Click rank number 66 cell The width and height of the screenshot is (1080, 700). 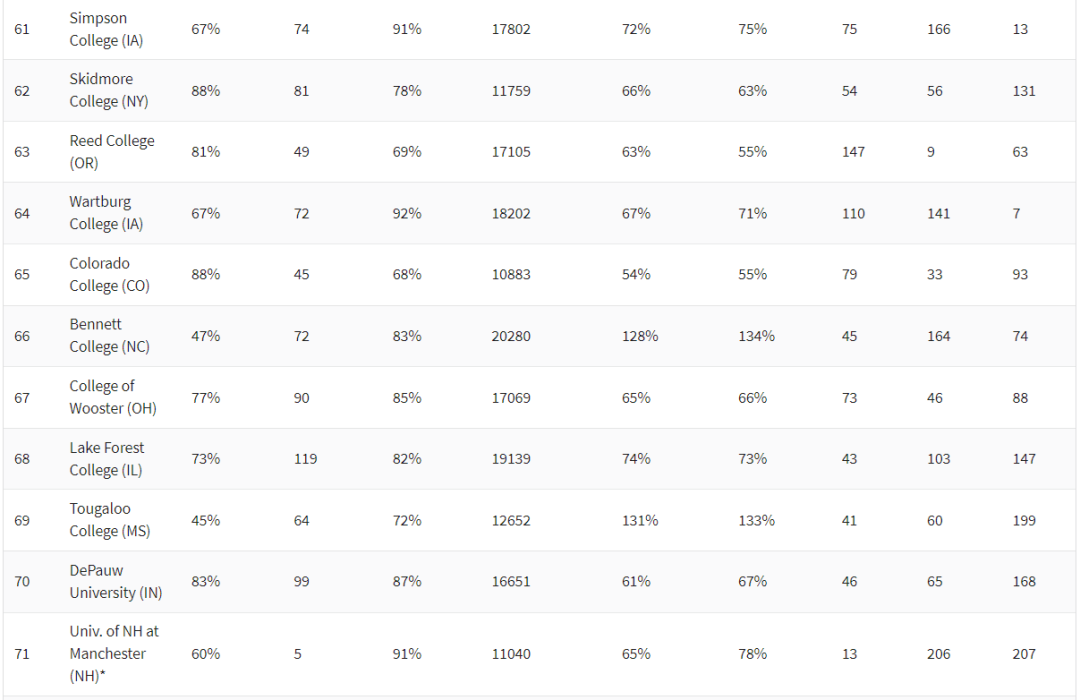22,336
